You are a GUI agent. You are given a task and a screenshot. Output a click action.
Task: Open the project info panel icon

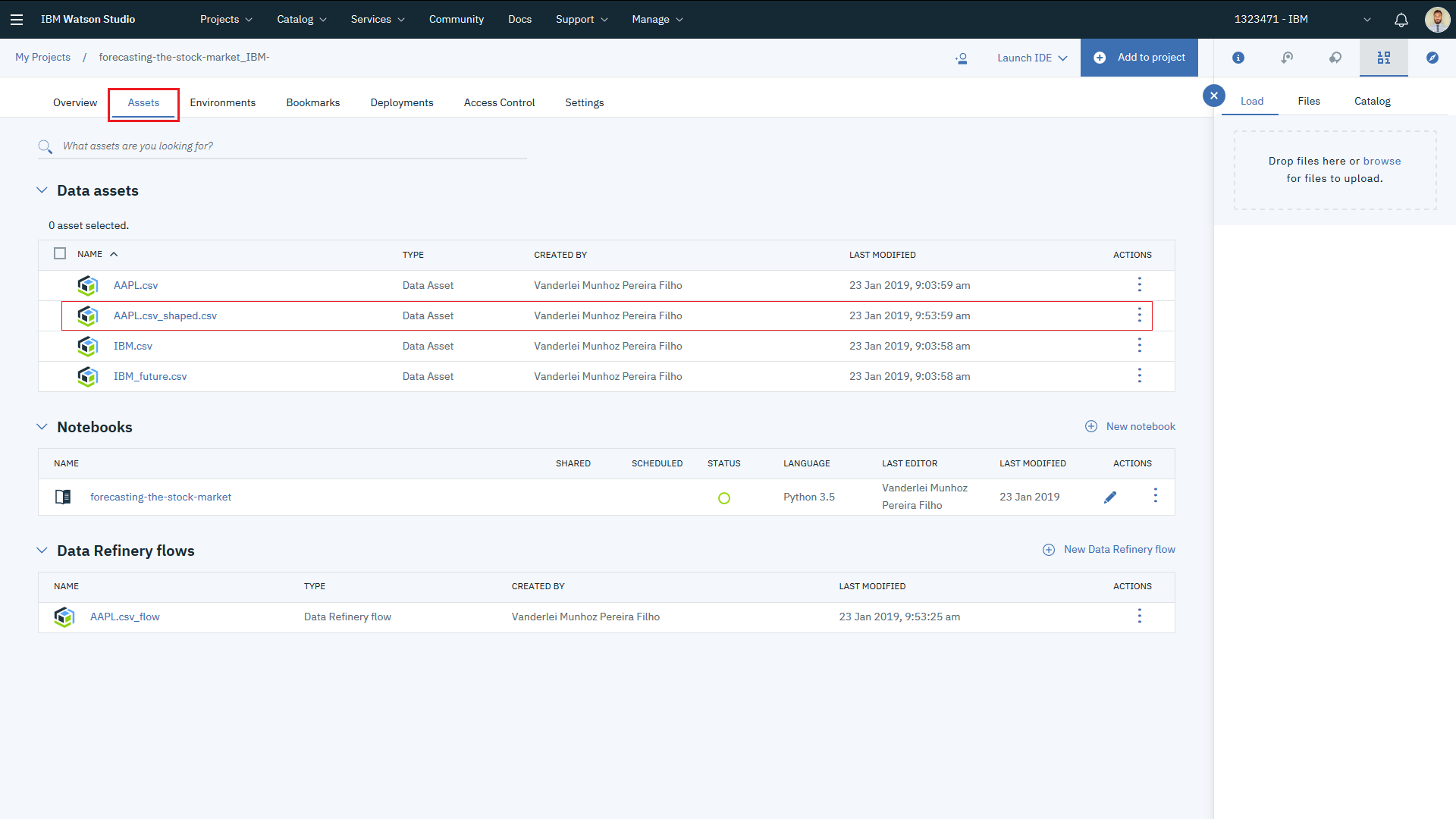[1238, 58]
